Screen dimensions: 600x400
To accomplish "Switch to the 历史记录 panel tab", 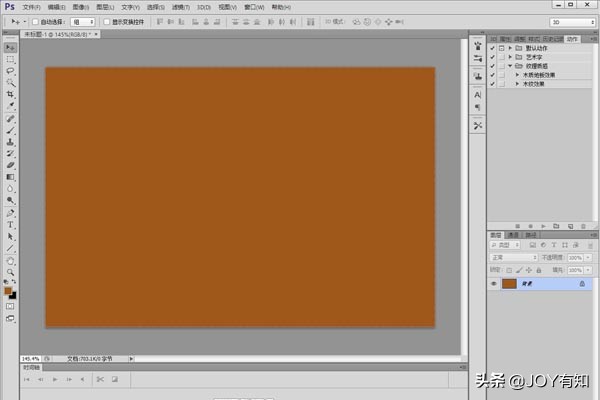I will click(x=553, y=39).
